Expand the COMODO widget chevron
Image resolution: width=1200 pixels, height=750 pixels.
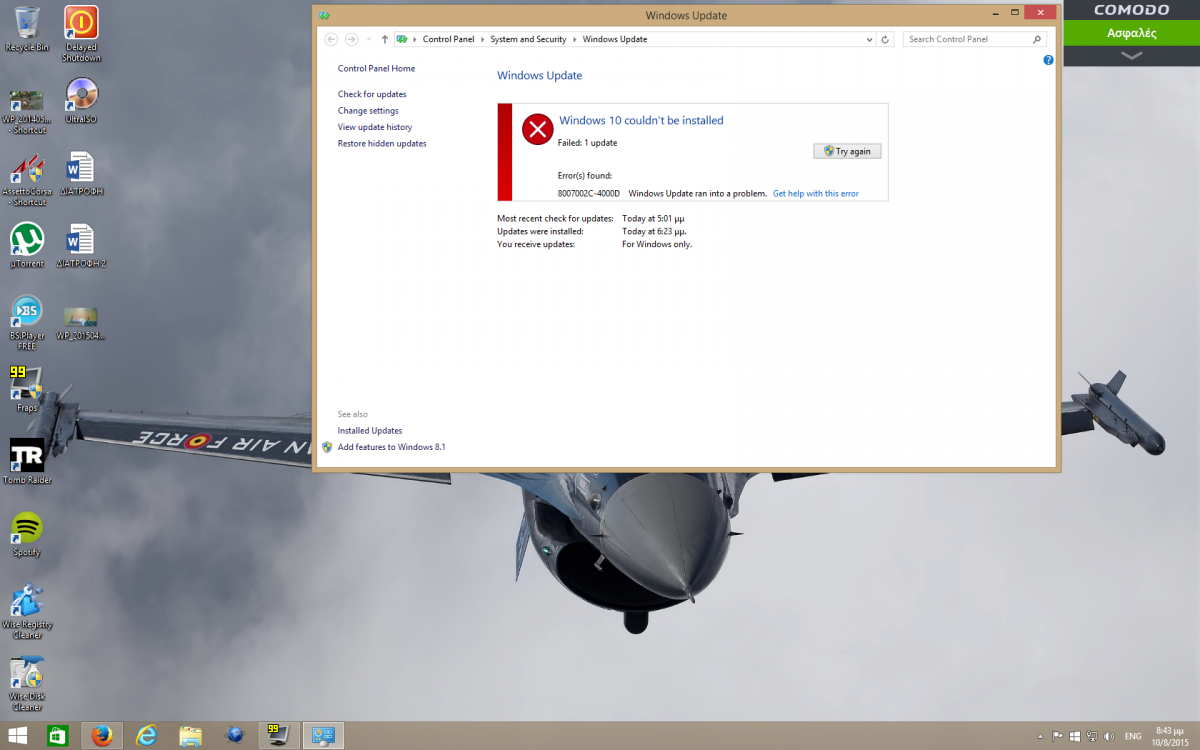pos(1131,56)
